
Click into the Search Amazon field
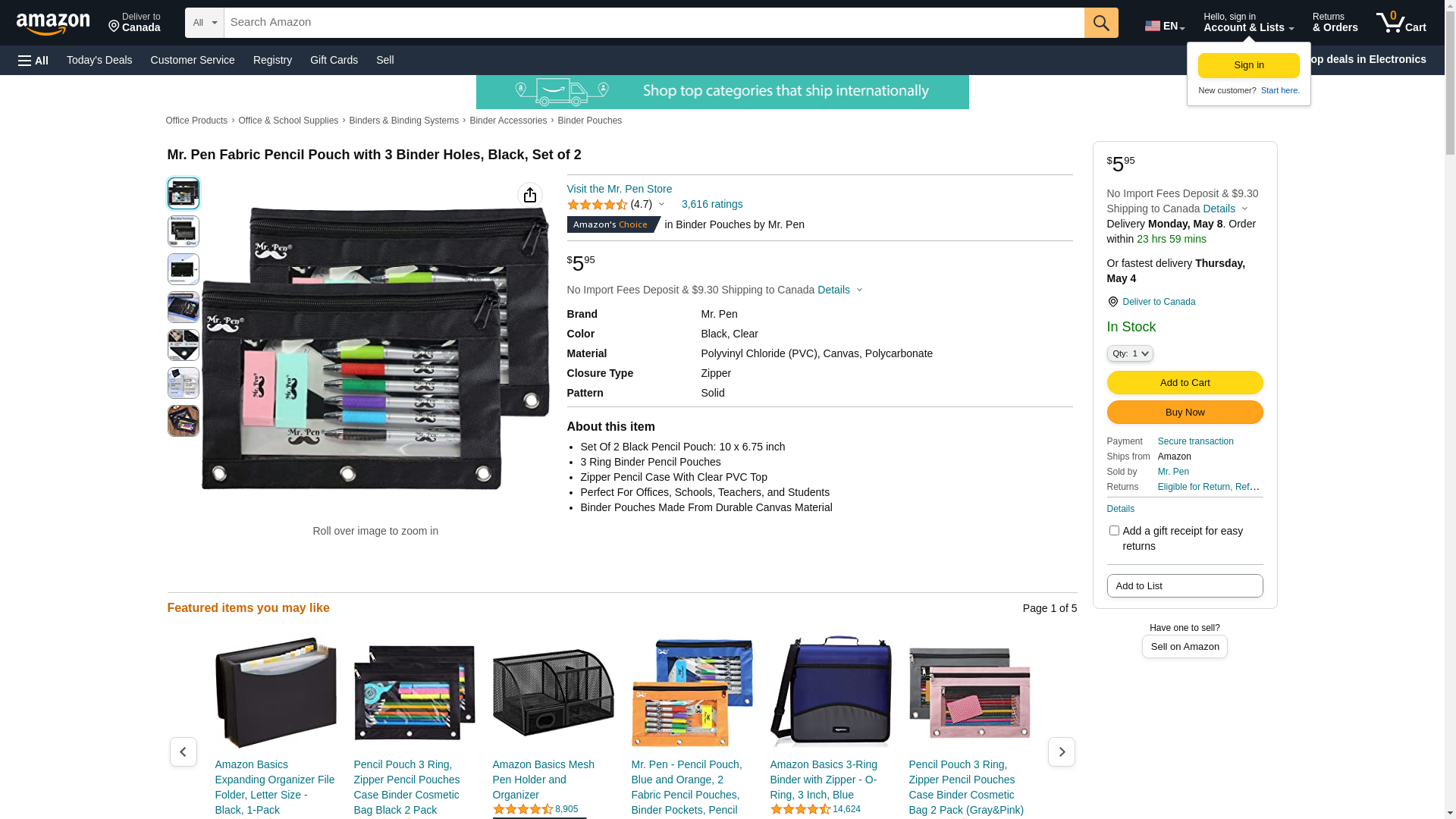654,23
